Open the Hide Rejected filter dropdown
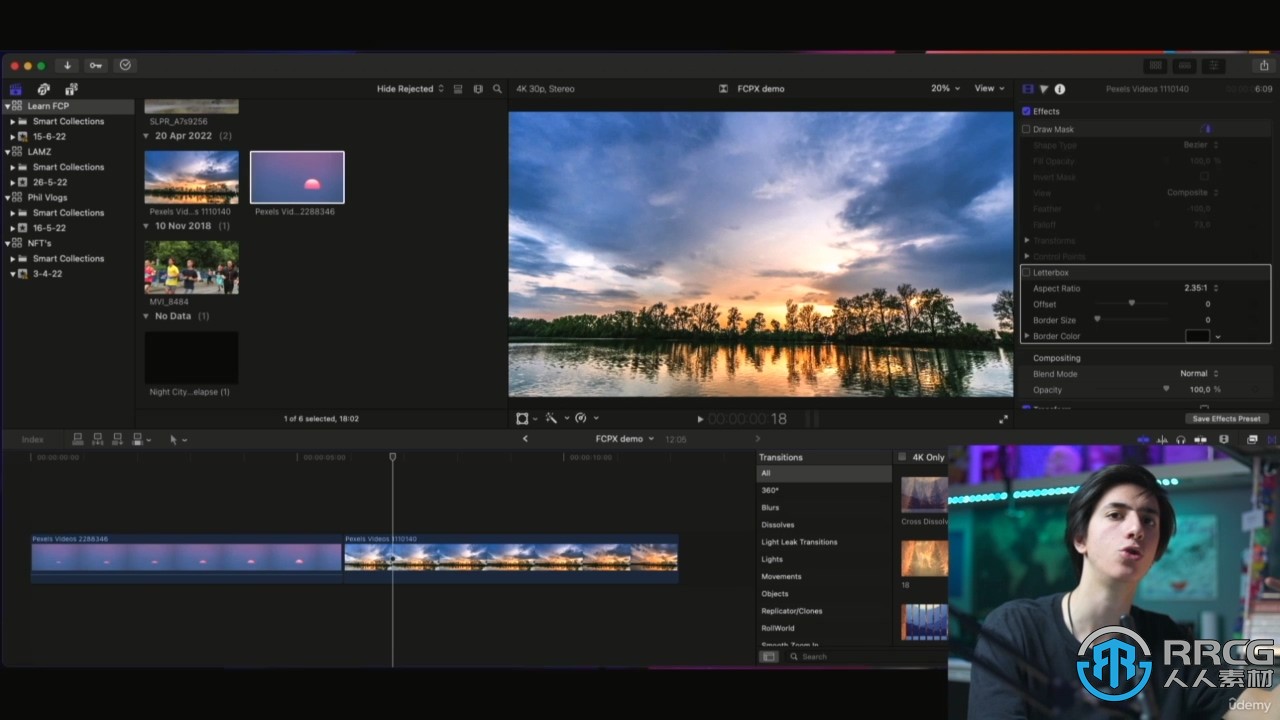This screenshot has height=720, width=1280. coord(410,89)
